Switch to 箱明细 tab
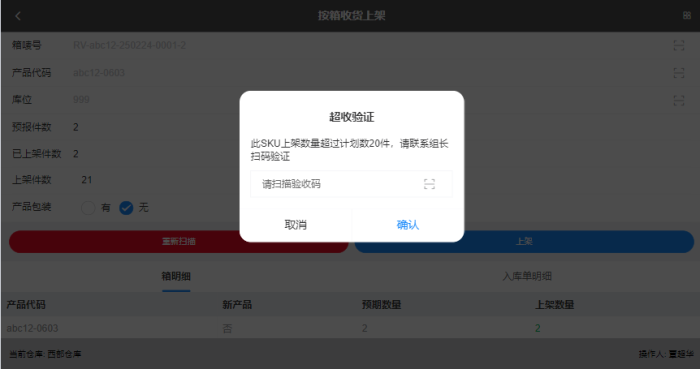Viewport: 700px width, 369px height. 176,276
